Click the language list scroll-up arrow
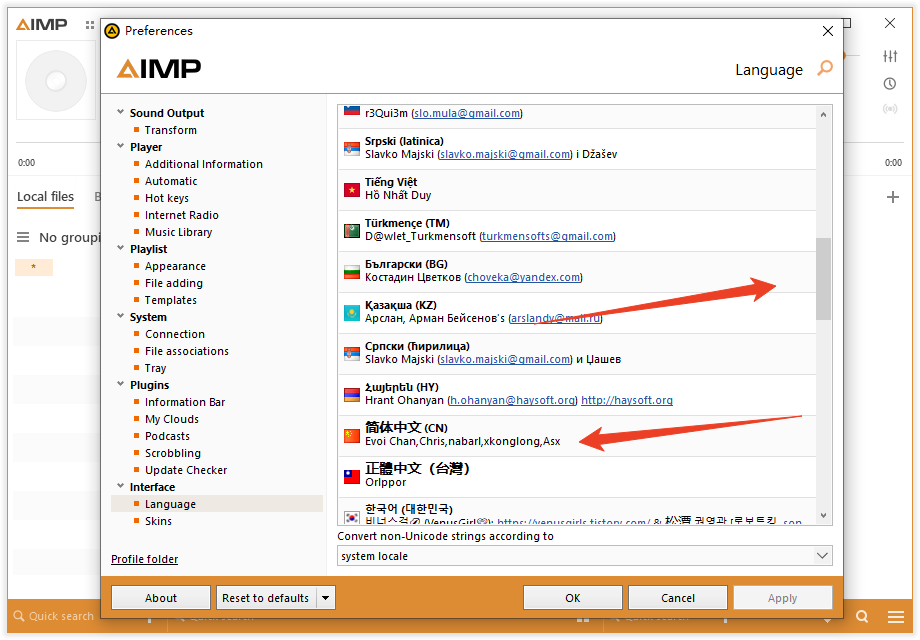 click(823, 114)
